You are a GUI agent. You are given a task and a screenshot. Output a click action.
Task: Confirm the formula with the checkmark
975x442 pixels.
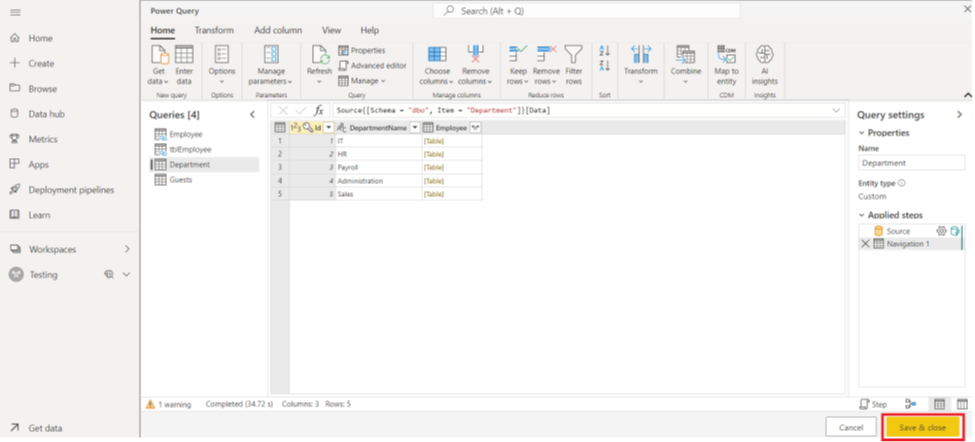pos(301,110)
